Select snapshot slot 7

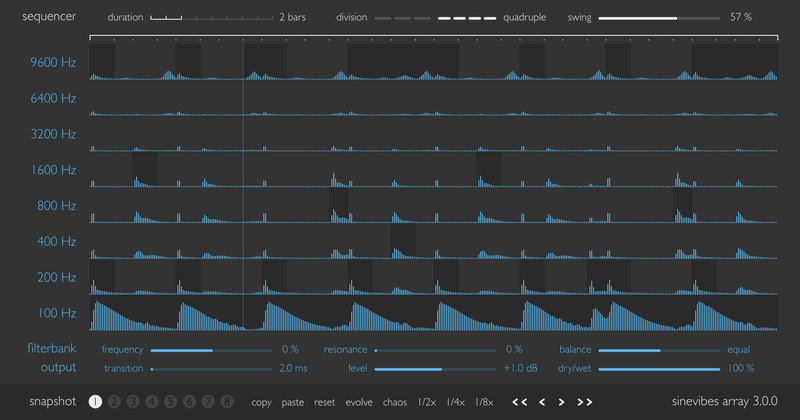[x=208, y=402]
